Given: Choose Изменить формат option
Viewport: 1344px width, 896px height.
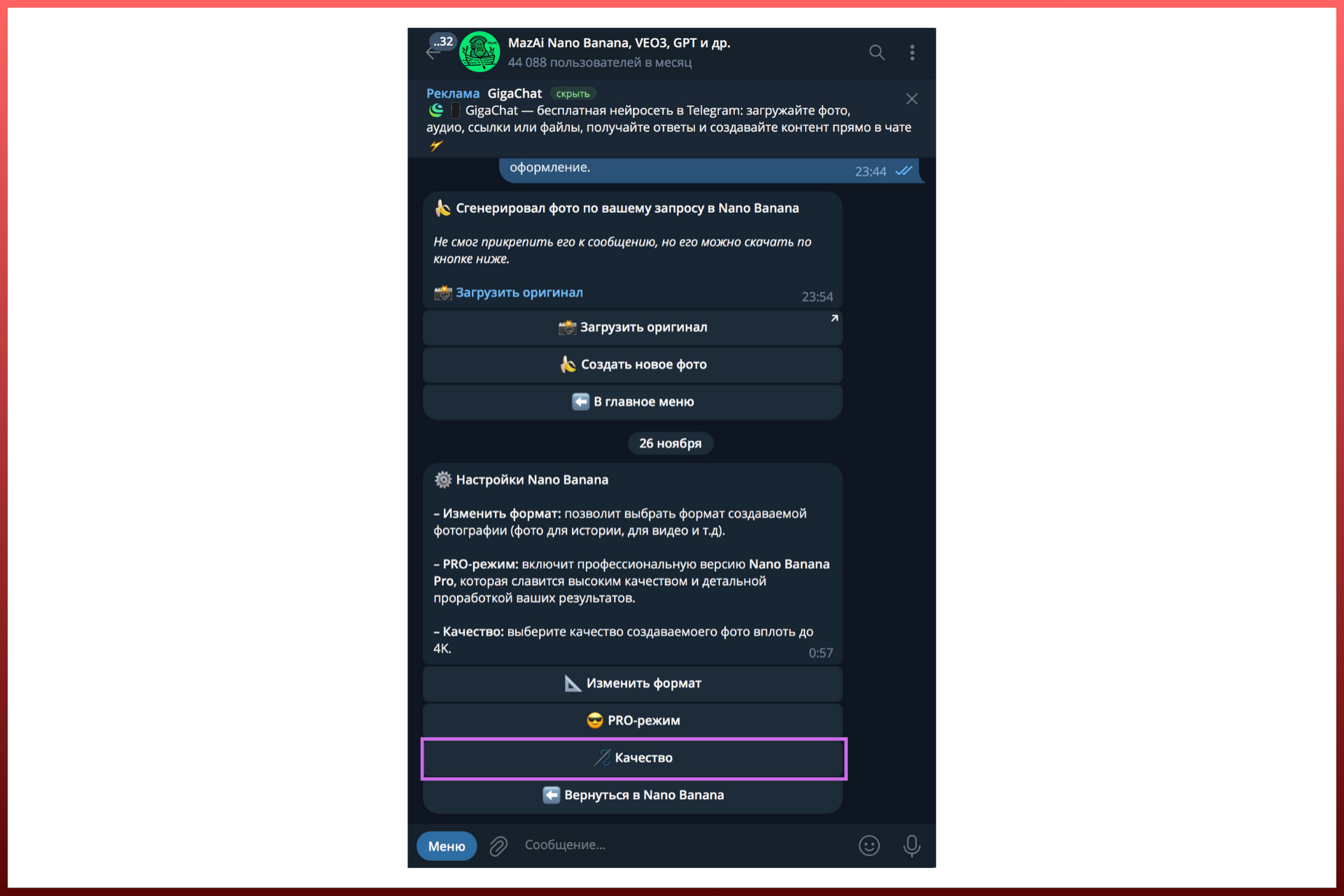Looking at the screenshot, I should 632,683.
